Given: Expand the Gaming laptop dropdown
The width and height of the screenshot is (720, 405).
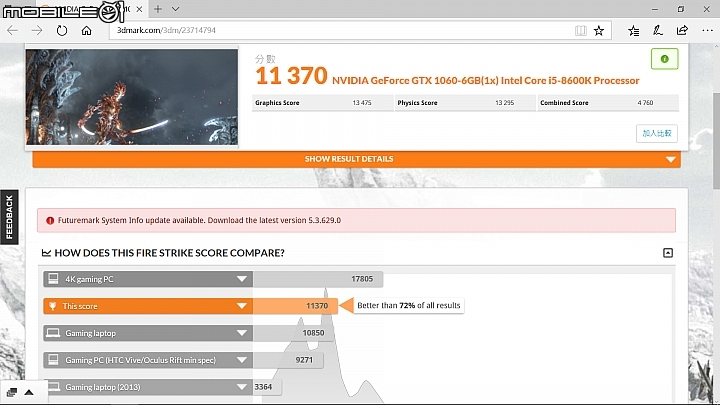Looking at the screenshot, I should pos(242,333).
